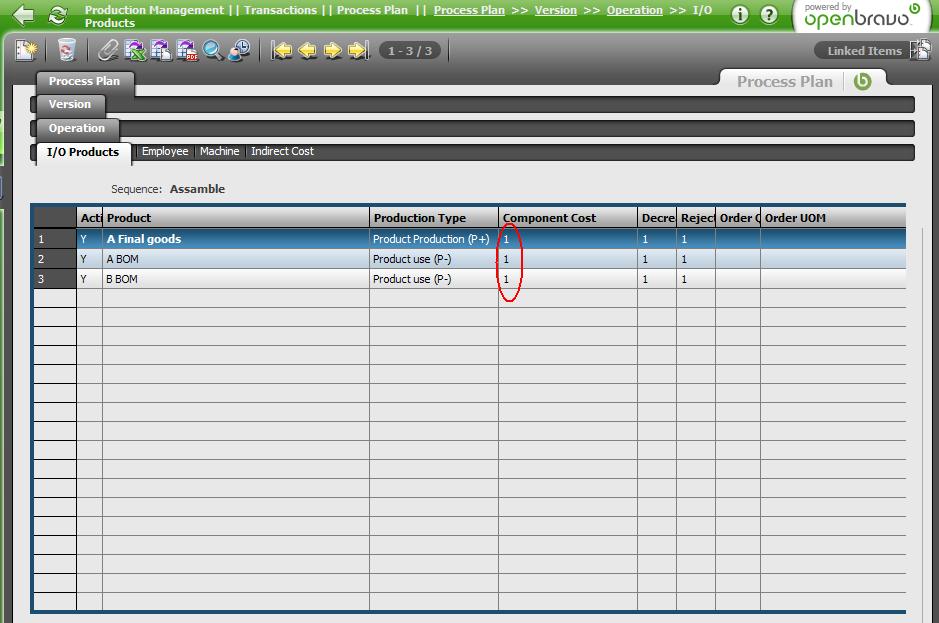This screenshot has width=939, height=623.
Task: Go to next record arrow
Action: point(333,50)
